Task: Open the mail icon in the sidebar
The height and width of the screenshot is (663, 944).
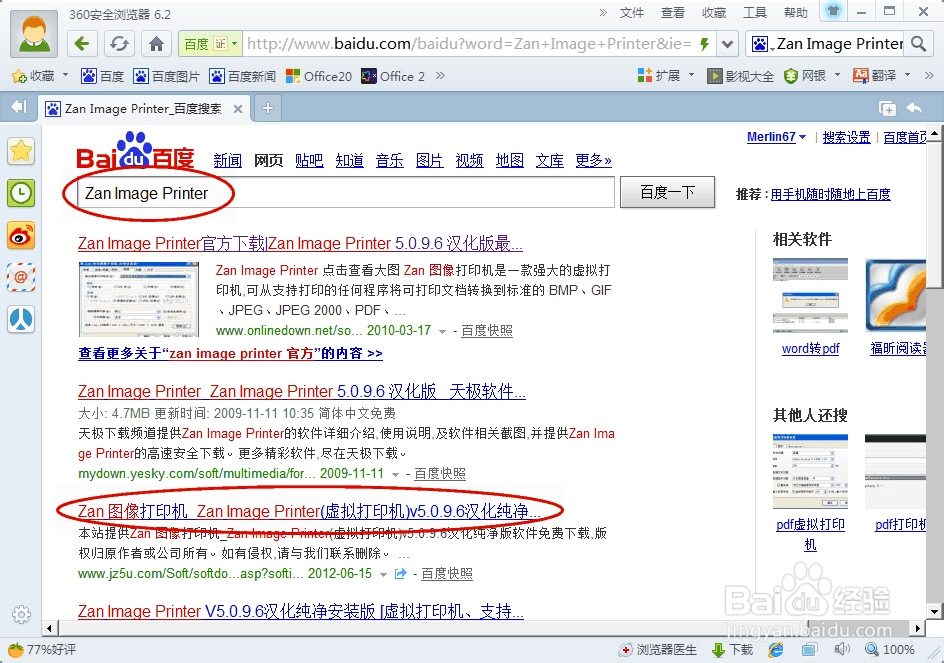Action: [x=20, y=277]
